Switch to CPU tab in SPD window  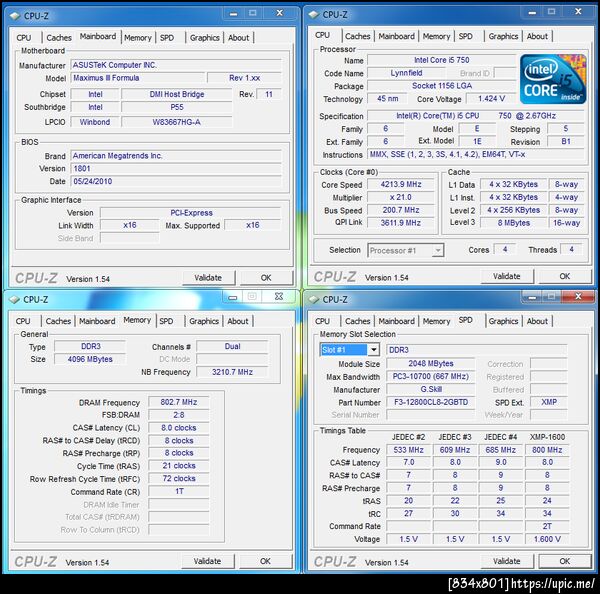coord(322,321)
